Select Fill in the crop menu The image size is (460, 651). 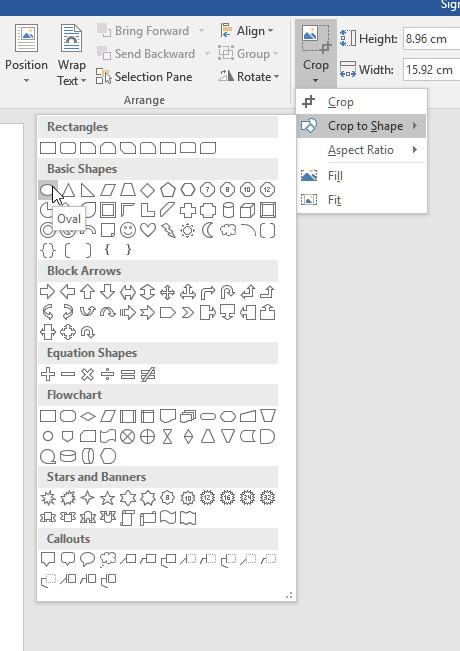pyautogui.click(x=361, y=176)
